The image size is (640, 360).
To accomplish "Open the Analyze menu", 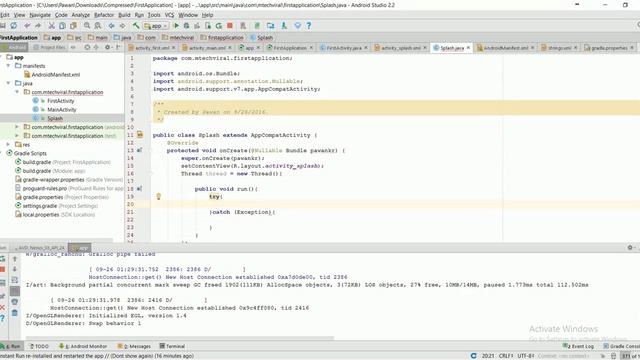I will click(x=81, y=15).
